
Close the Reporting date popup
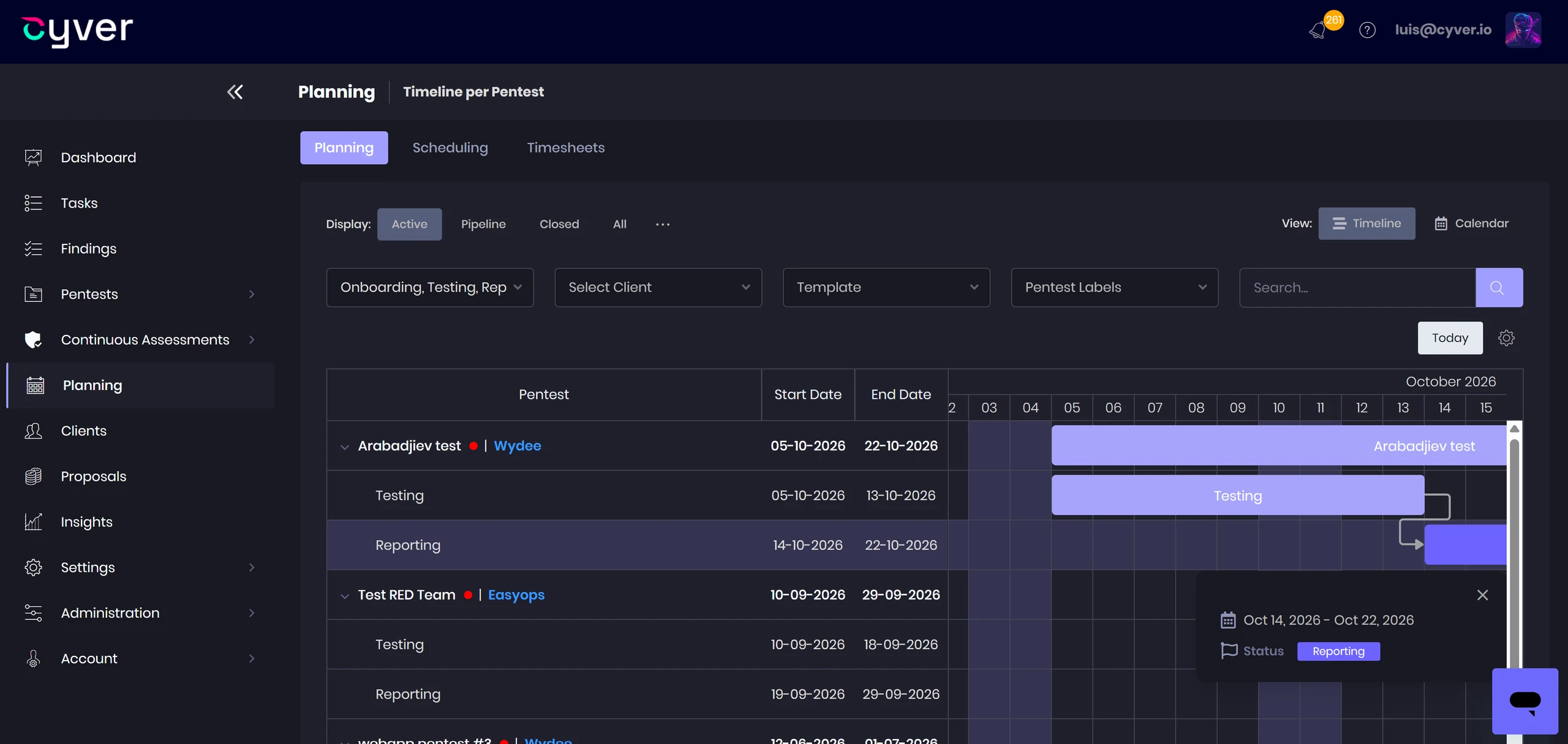[1482, 595]
